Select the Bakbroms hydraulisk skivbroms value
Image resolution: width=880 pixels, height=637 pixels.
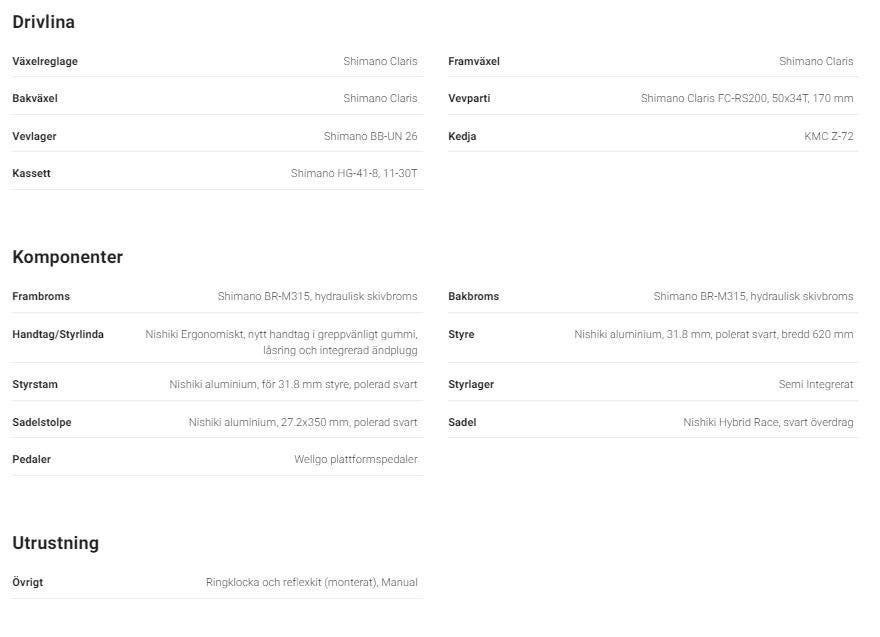[x=753, y=296]
